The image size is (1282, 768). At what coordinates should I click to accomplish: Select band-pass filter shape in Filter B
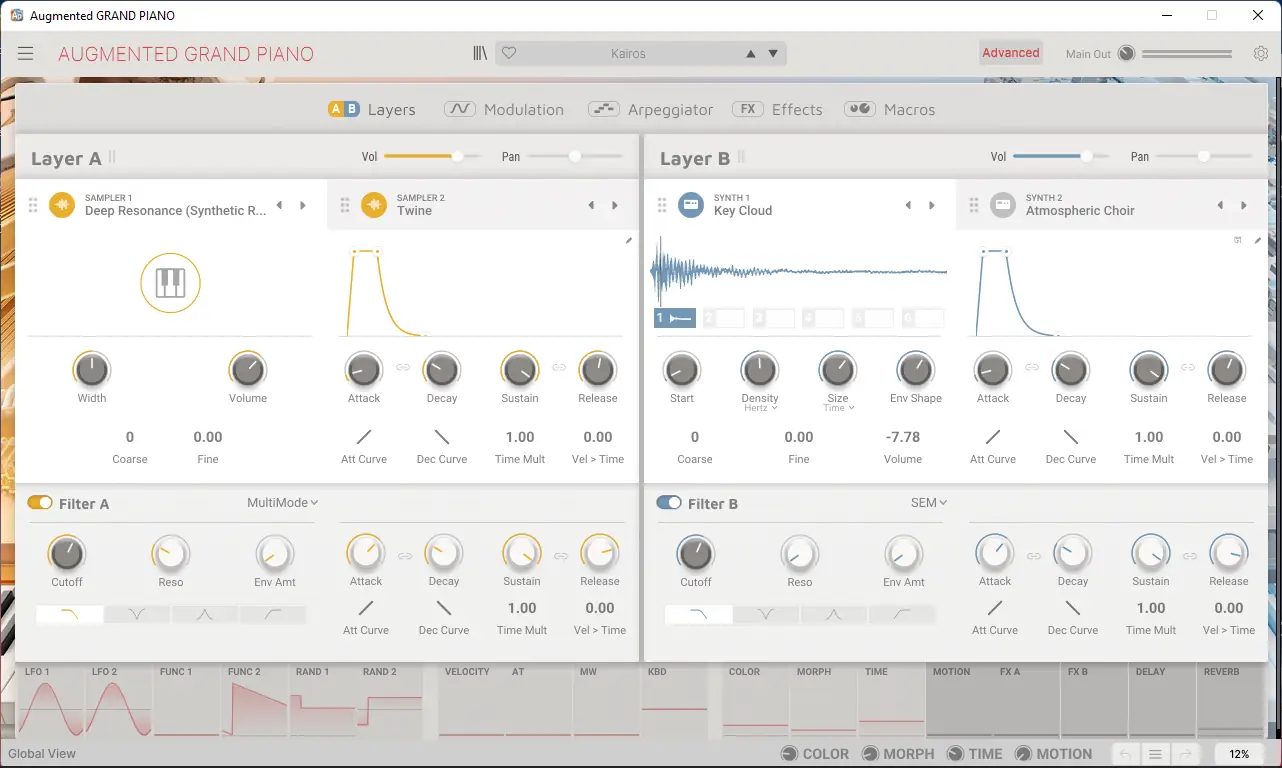(x=834, y=615)
